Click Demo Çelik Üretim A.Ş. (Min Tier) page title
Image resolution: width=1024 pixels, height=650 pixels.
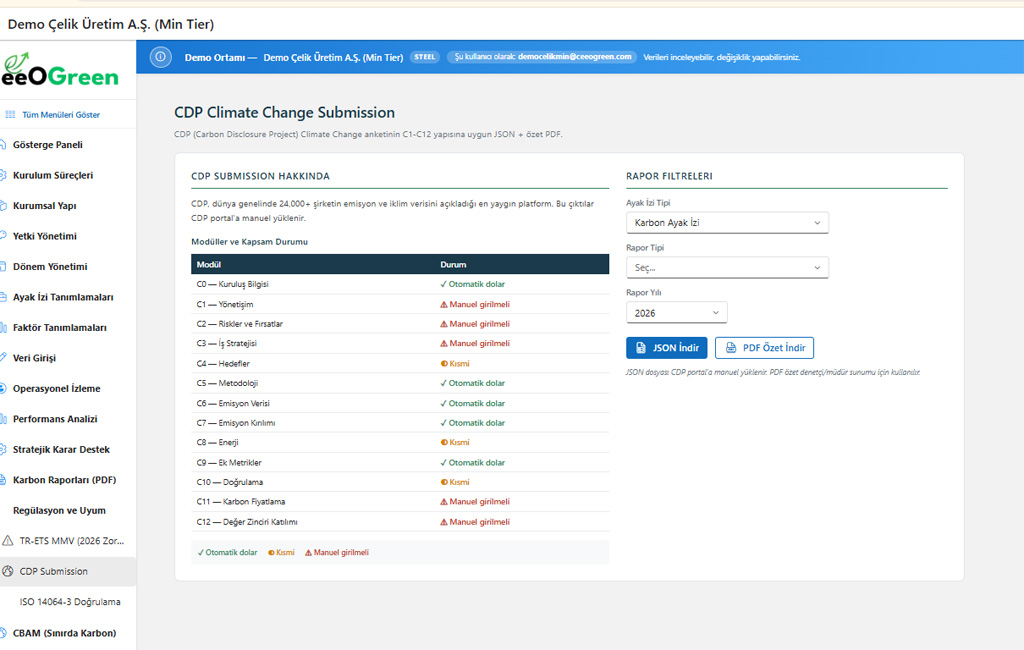pos(110,24)
